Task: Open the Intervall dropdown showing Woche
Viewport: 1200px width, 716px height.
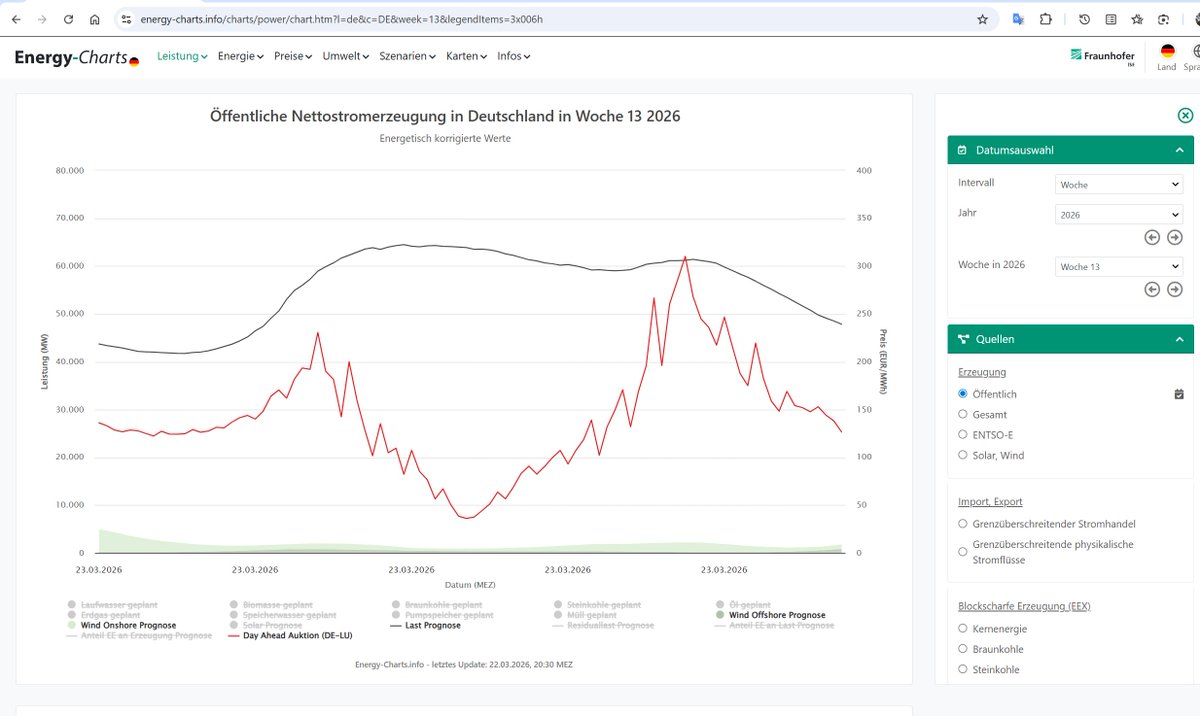Action: pyautogui.click(x=1119, y=185)
